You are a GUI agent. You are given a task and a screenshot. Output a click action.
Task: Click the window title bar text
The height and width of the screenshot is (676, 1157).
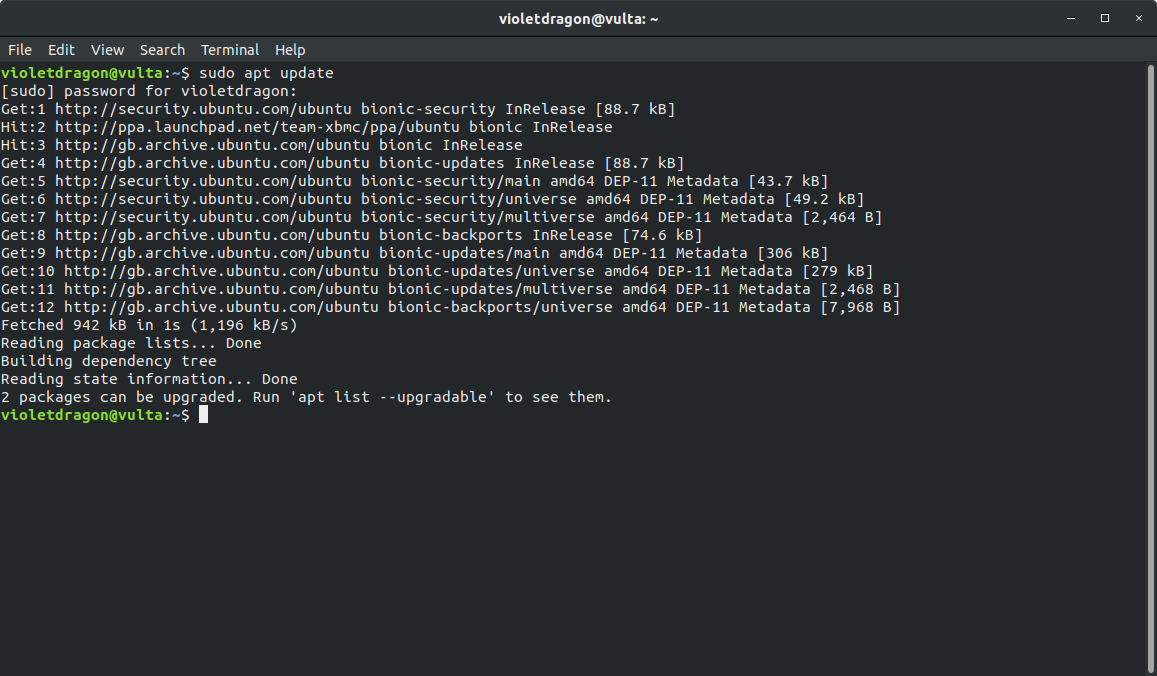click(578, 18)
